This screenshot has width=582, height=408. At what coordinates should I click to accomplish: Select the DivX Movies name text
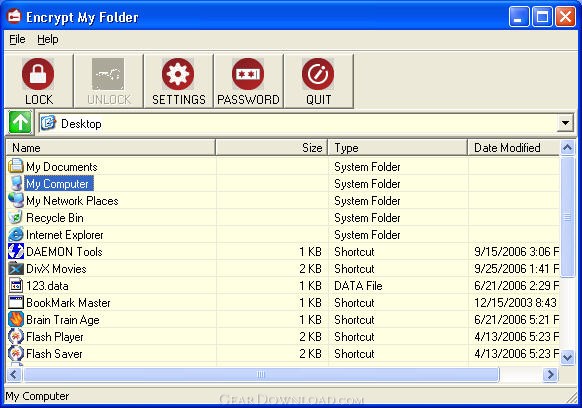(56, 269)
